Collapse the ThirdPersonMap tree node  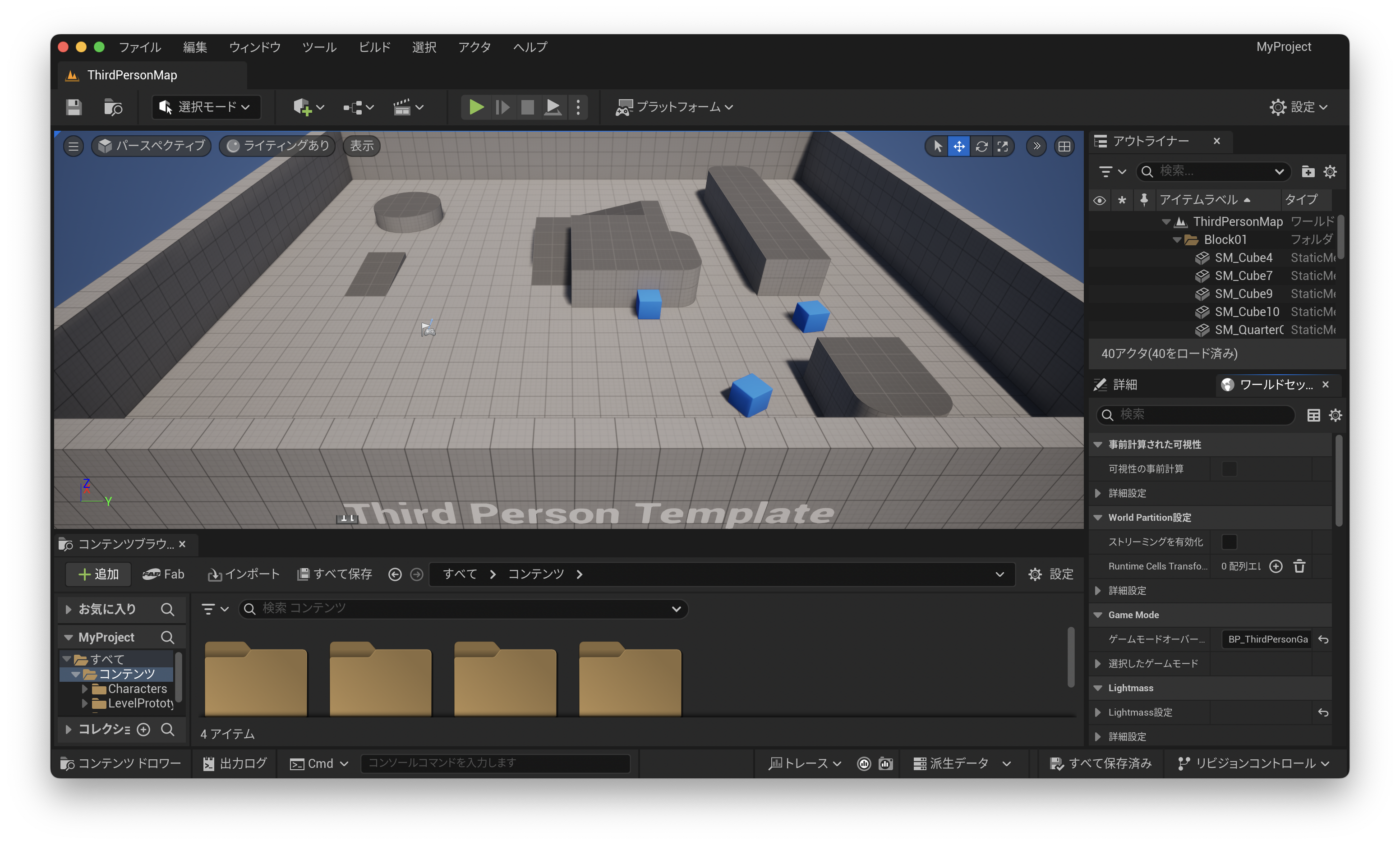(1166, 221)
